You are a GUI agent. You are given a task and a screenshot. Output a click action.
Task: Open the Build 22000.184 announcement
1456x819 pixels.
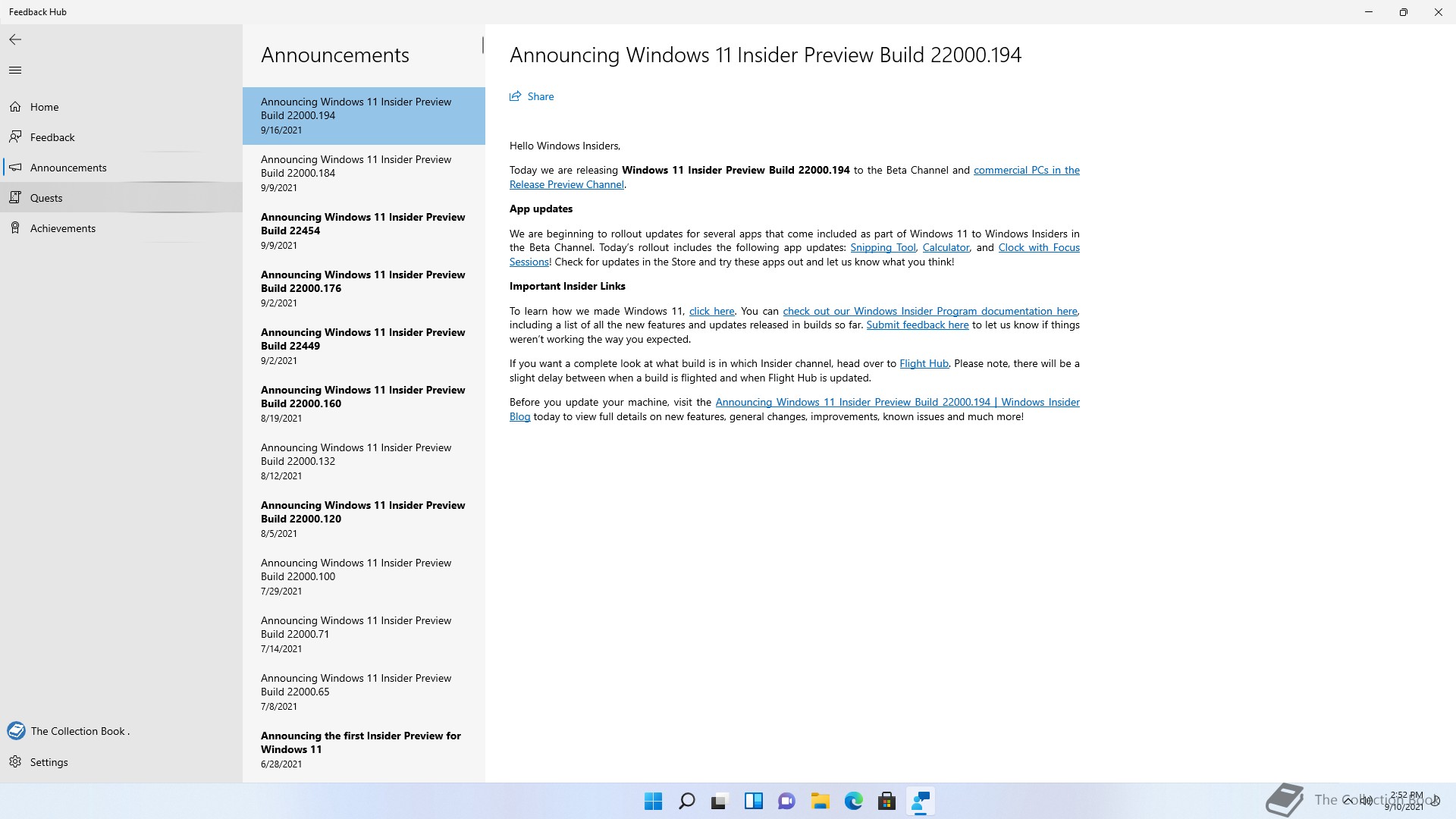pyautogui.click(x=364, y=174)
